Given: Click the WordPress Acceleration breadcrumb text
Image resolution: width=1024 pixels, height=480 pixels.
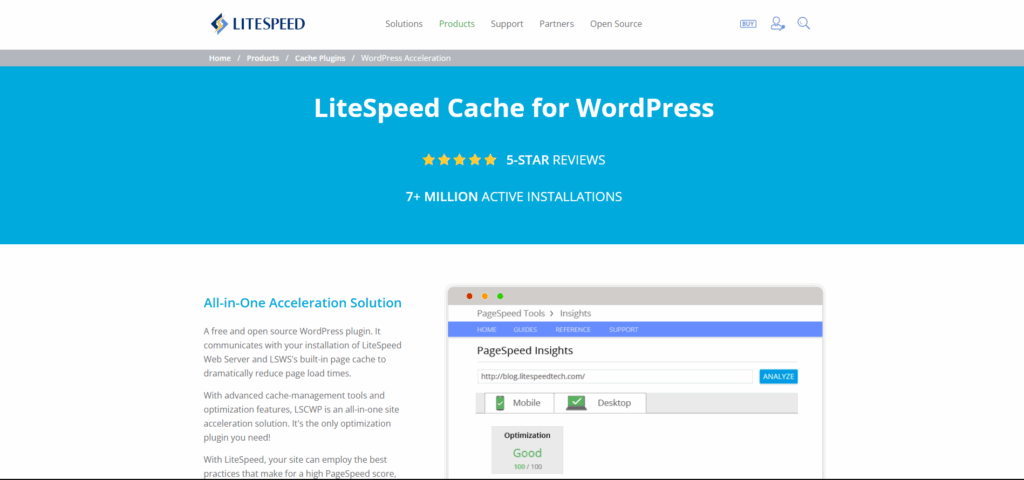Looking at the screenshot, I should pyautogui.click(x=406, y=58).
